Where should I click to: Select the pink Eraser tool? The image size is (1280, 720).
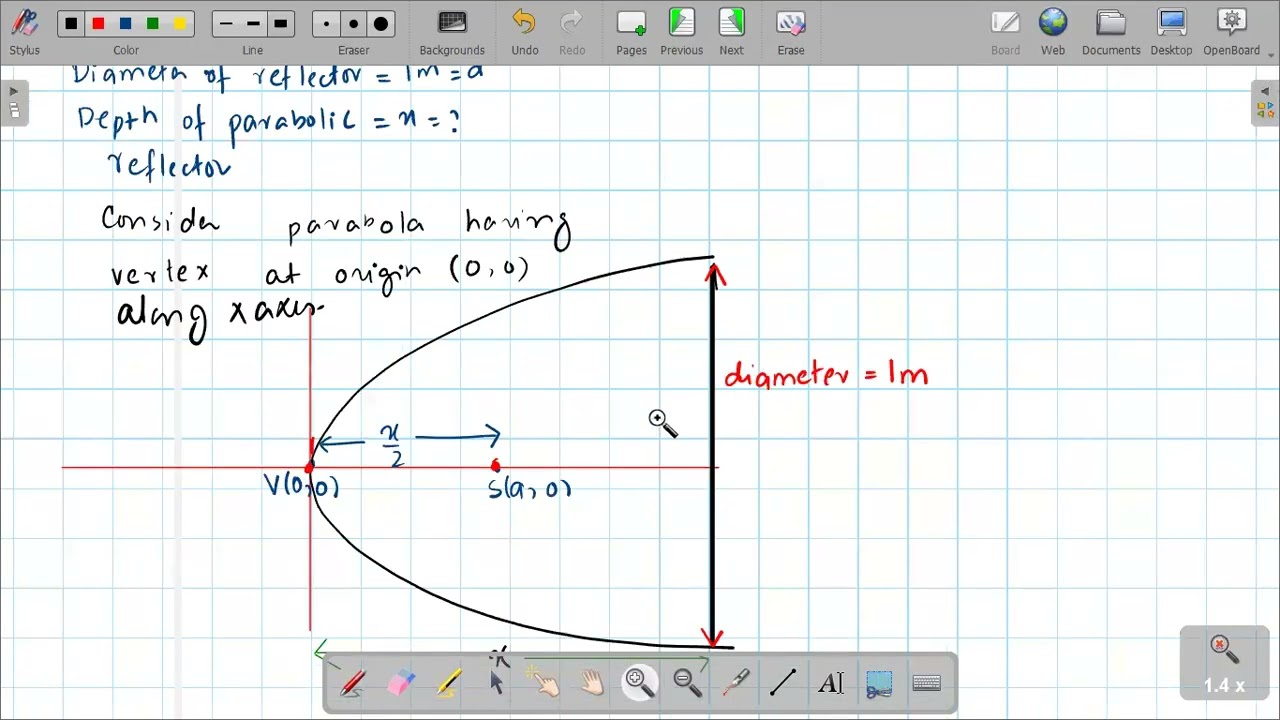click(x=400, y=683)
